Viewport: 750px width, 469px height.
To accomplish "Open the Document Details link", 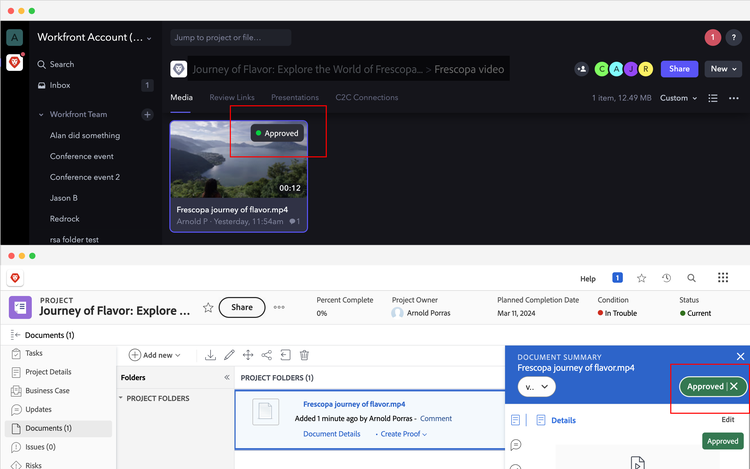I will pyautogui.click(x=332, y=434).
